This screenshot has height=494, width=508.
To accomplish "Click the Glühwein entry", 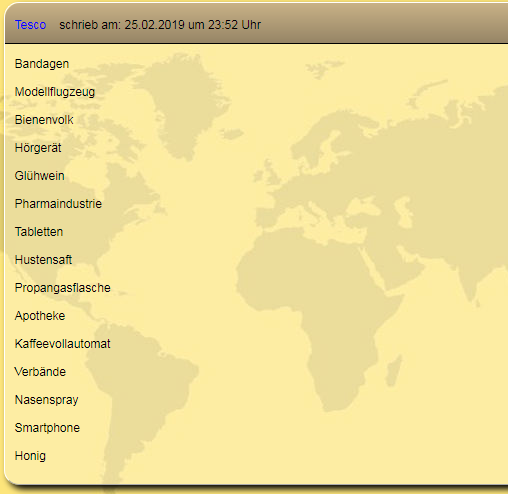I will [40, 176].
